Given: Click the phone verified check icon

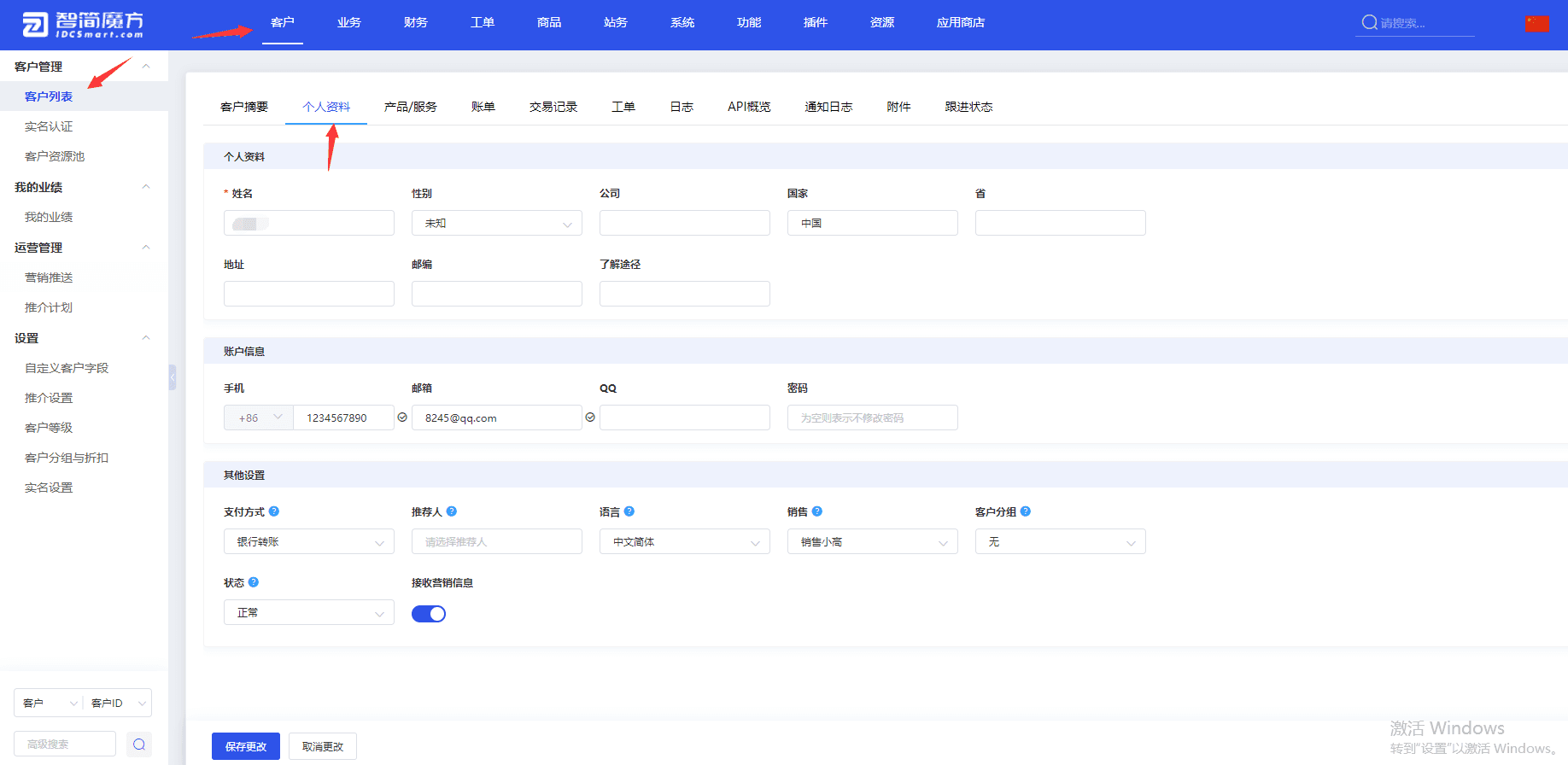Looking at the screenshot, I should [402, 418].
